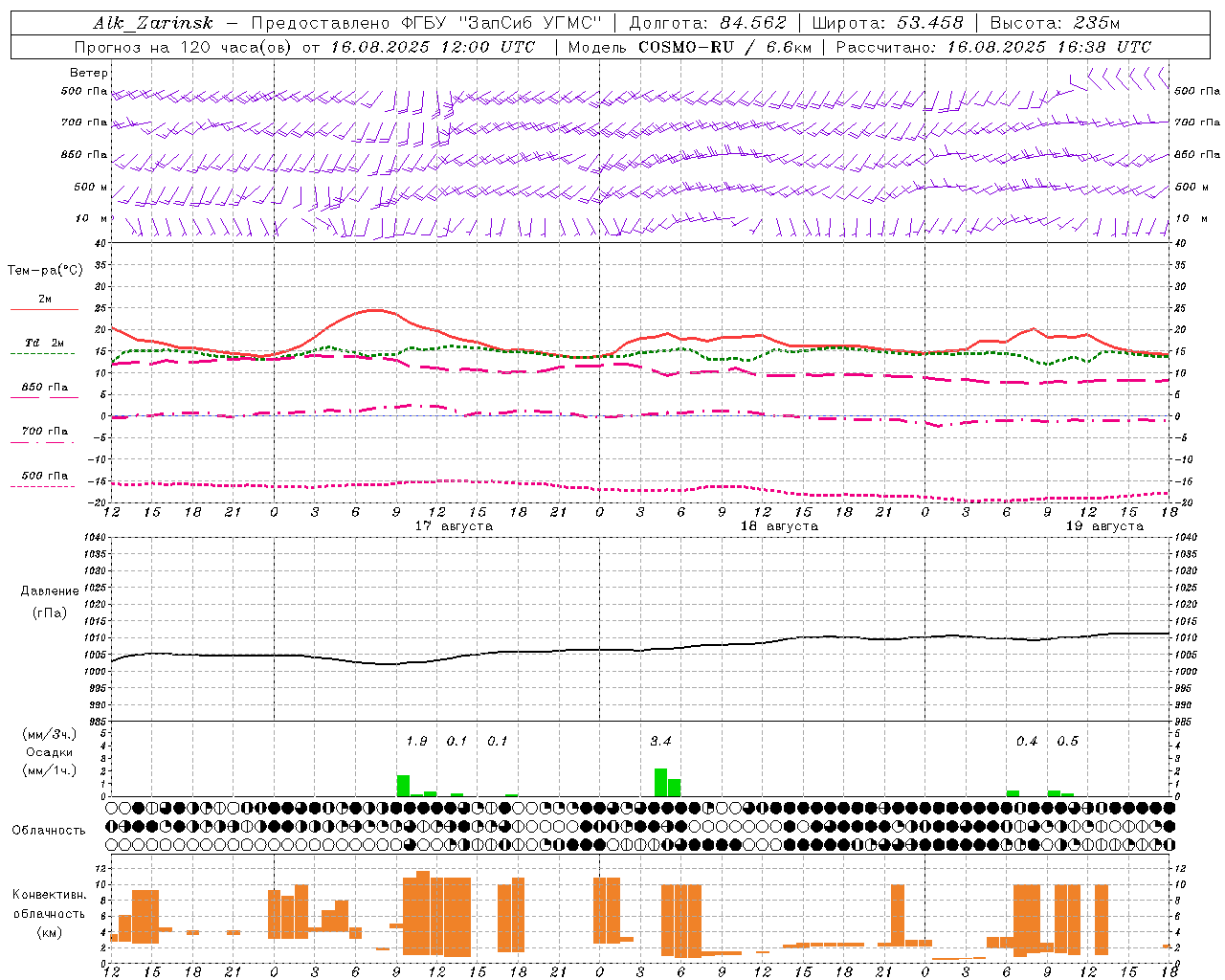Click the Конвективн. panel label
The image size is (1225, 980).
(49, 895)
